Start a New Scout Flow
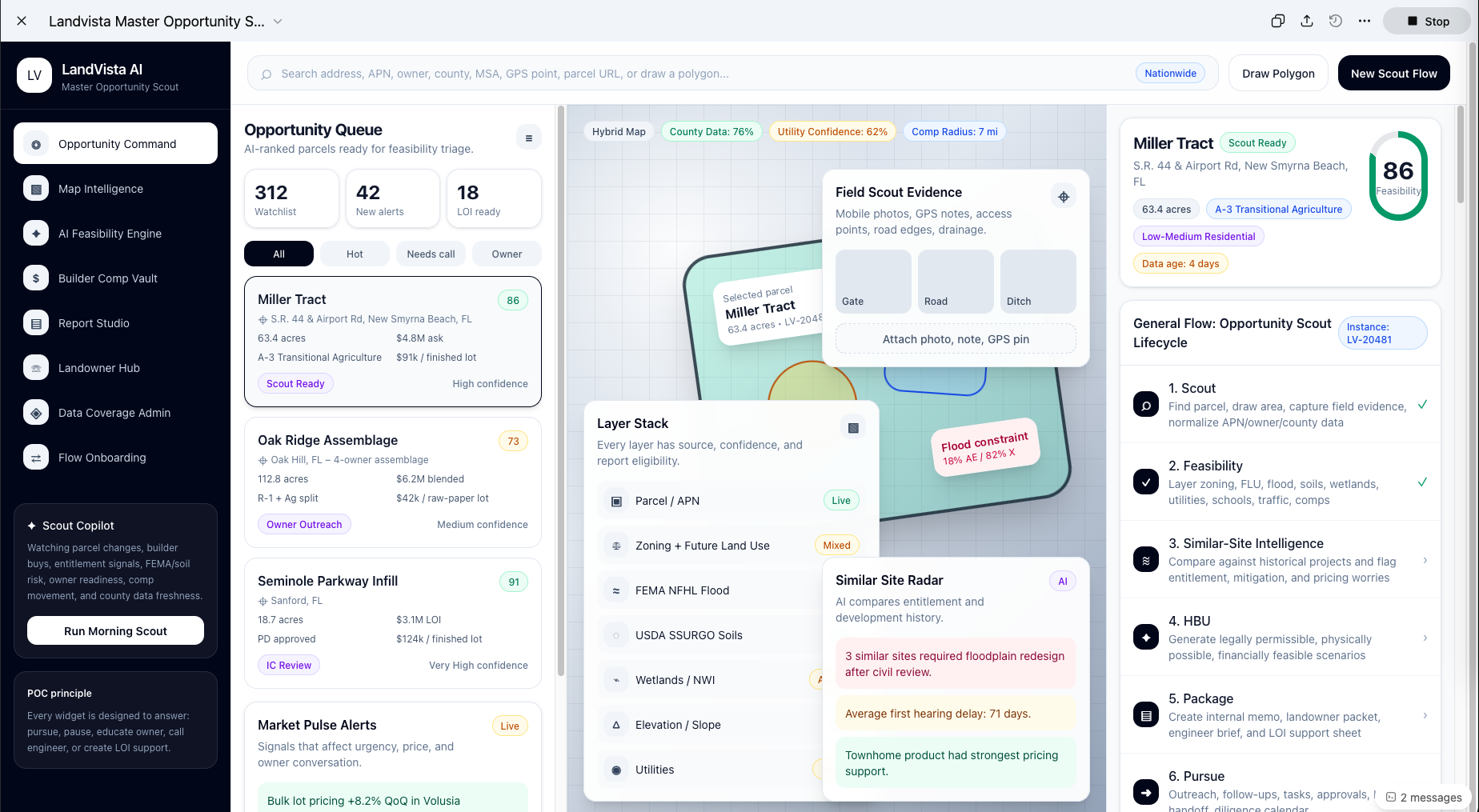Viewport: 1479px width, 812px height. [x=1393, y=73]
